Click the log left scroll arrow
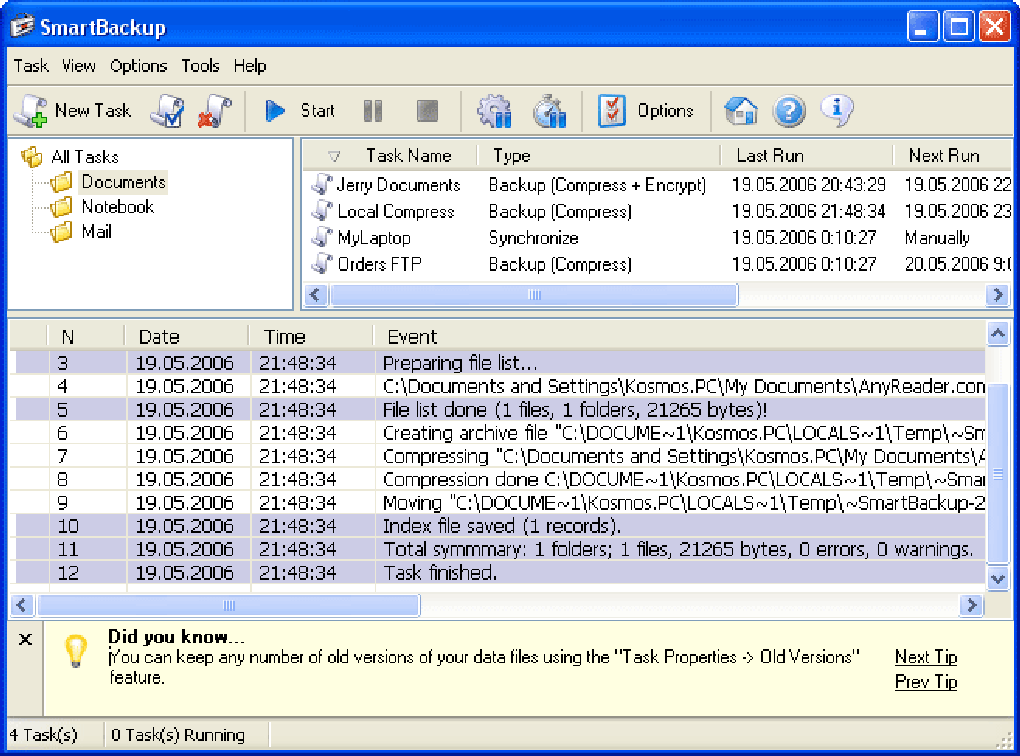 point(22,605)
